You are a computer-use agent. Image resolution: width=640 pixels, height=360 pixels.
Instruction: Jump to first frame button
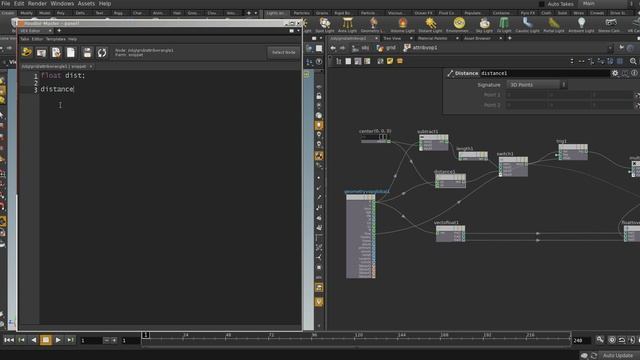[x=9, y=340]
